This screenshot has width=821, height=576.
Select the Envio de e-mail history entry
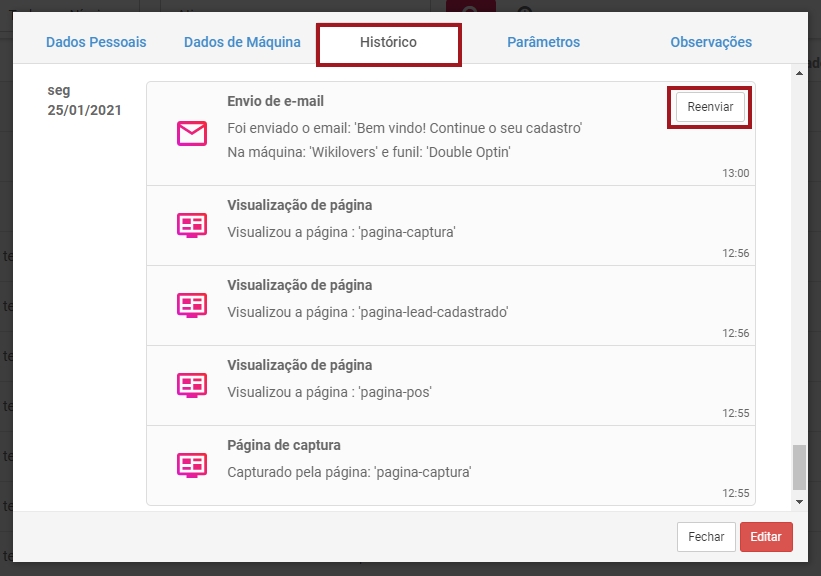pos(451,134)
